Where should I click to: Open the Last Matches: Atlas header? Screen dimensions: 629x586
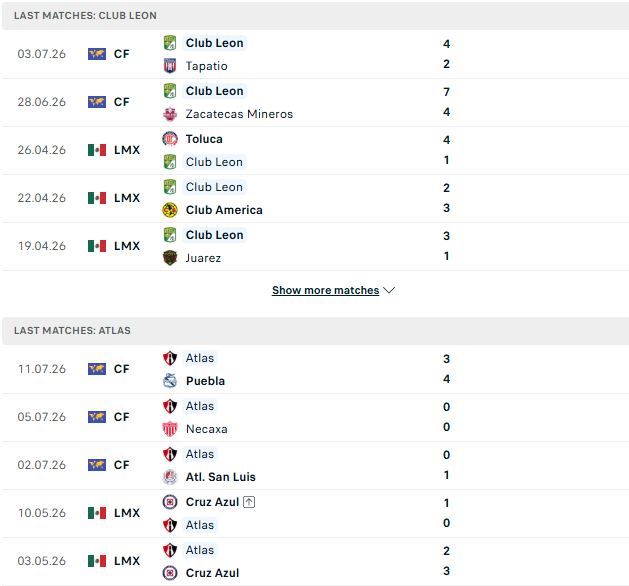click(315, 331)
